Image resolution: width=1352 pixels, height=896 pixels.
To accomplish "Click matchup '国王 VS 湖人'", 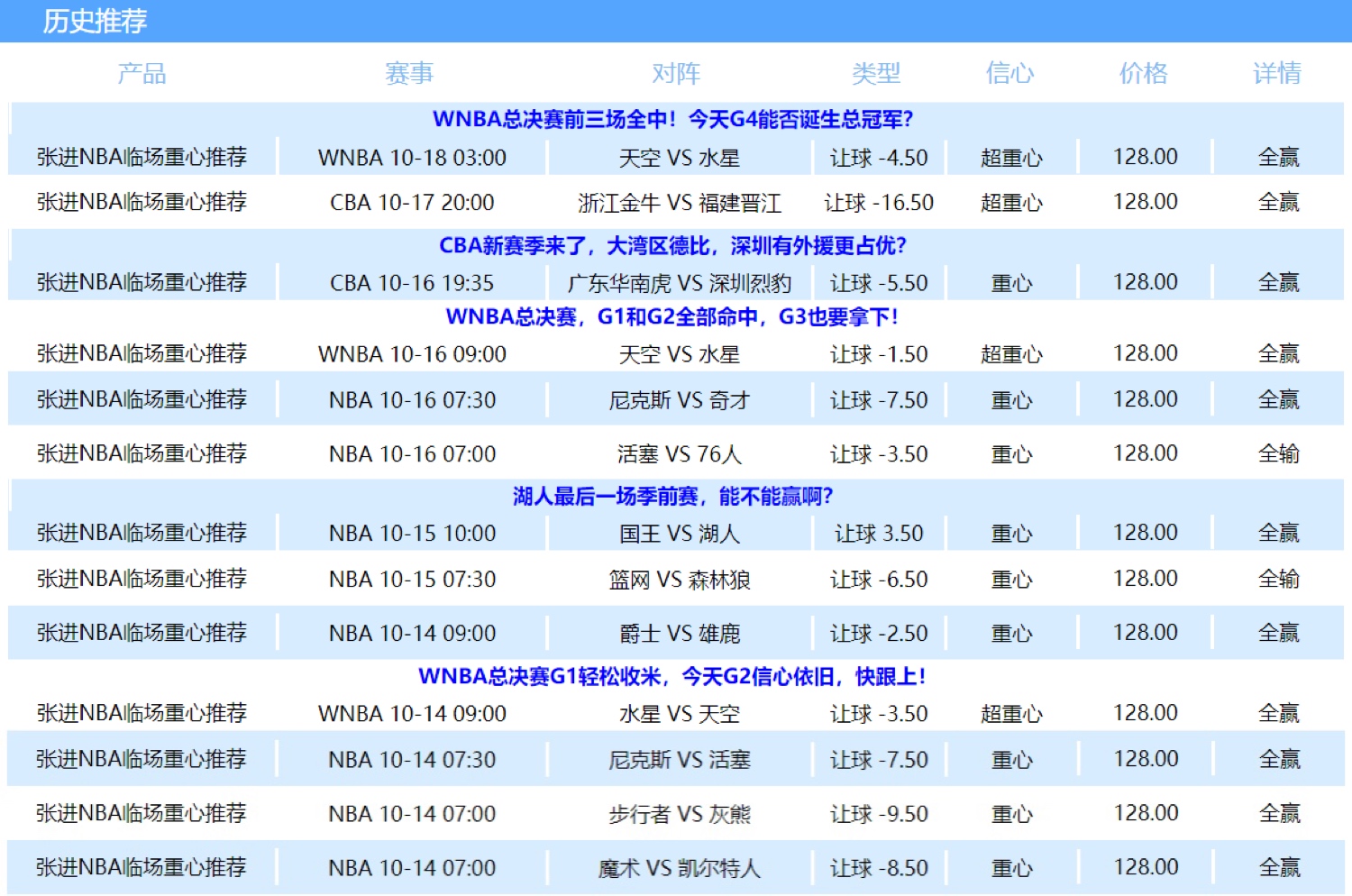I will [x=680, y=534].
